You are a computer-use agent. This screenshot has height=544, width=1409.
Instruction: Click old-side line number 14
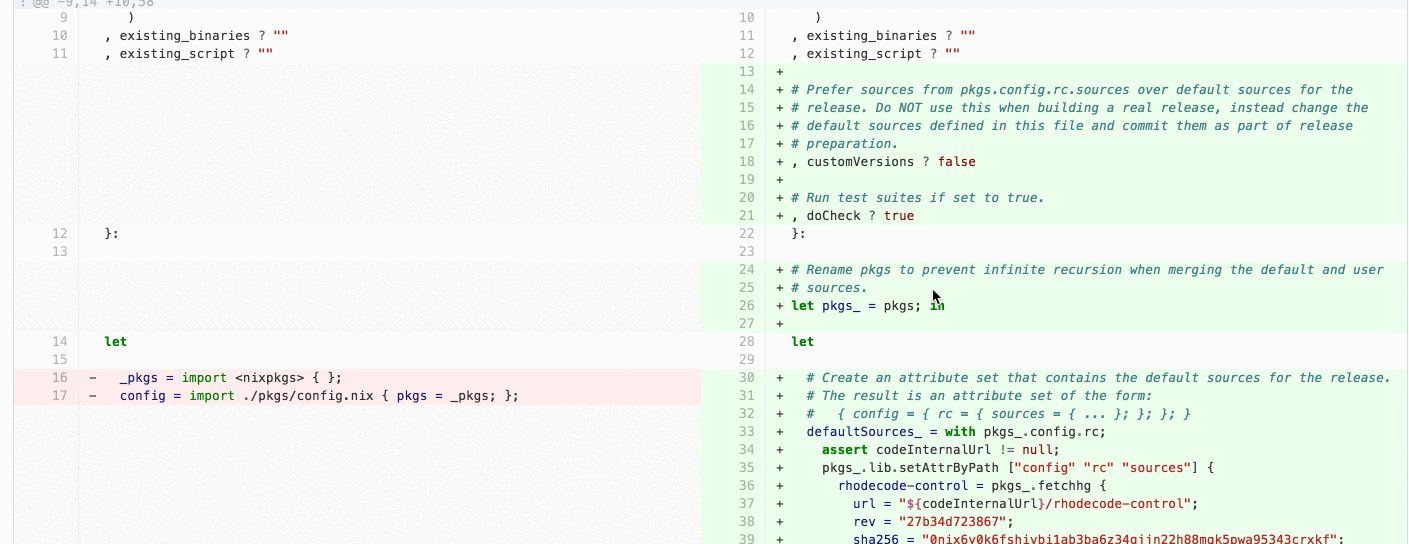[x=59, y=342]
